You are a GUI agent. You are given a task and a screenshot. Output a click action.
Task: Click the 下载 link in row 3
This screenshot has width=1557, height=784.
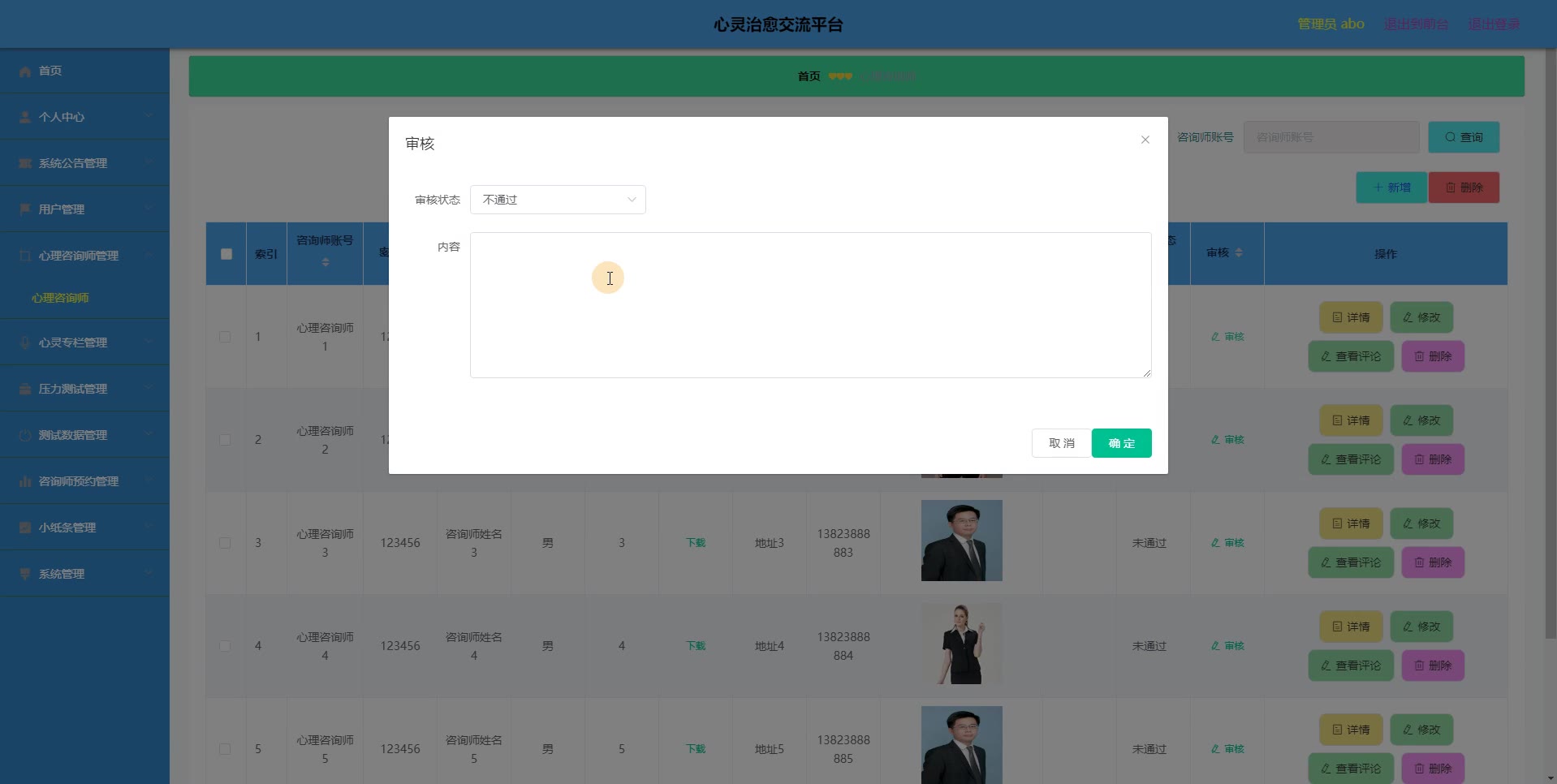coord(696,543)
